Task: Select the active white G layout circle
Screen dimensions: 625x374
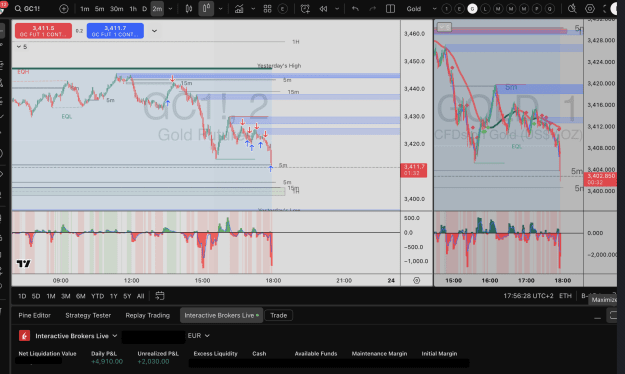Action: point(472,9)
